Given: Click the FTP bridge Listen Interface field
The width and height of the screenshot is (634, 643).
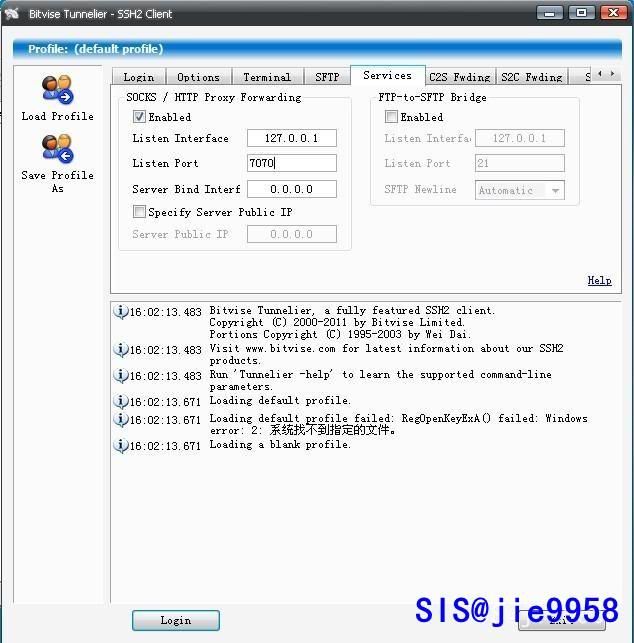Looking at the screenshot, I should (x=520, y=138).
